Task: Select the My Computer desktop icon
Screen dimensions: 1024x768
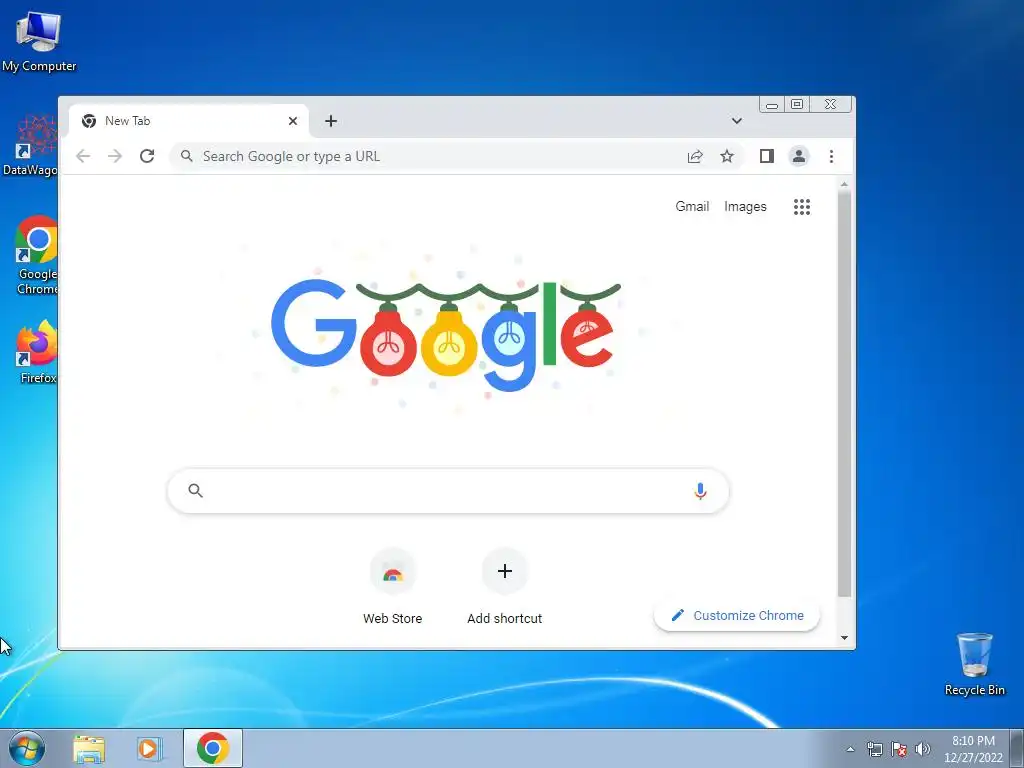Action: tap(39, 40)
